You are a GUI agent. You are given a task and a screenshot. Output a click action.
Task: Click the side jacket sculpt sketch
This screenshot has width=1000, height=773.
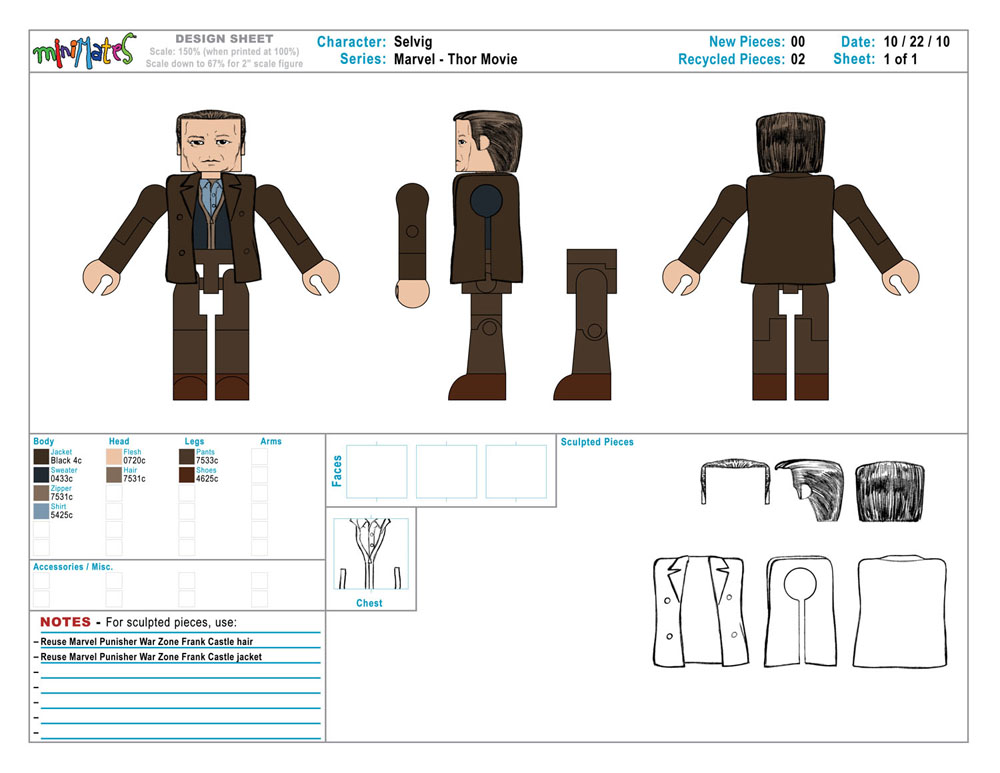[x=800, y=612]
